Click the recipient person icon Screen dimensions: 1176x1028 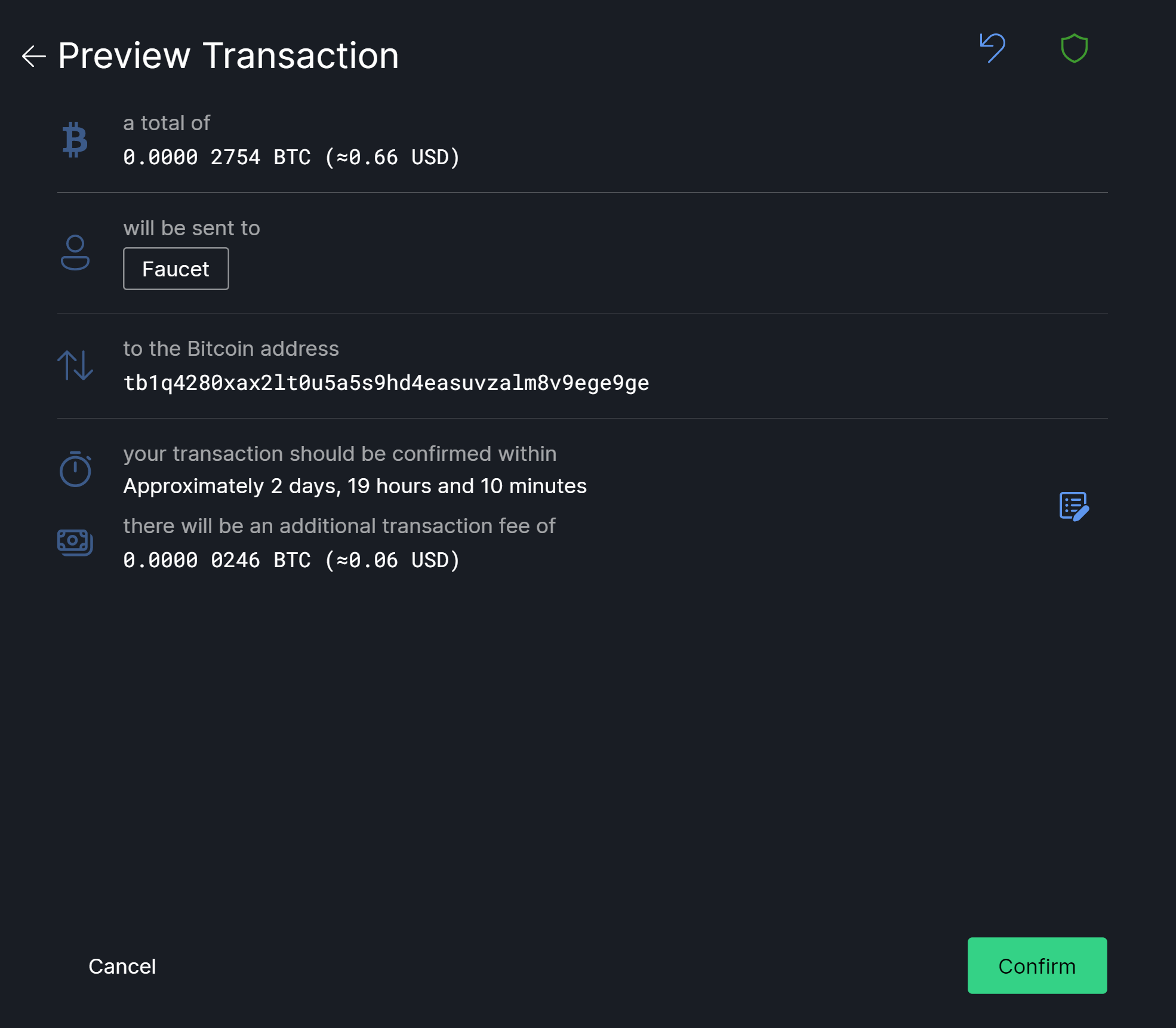(75, 253)
